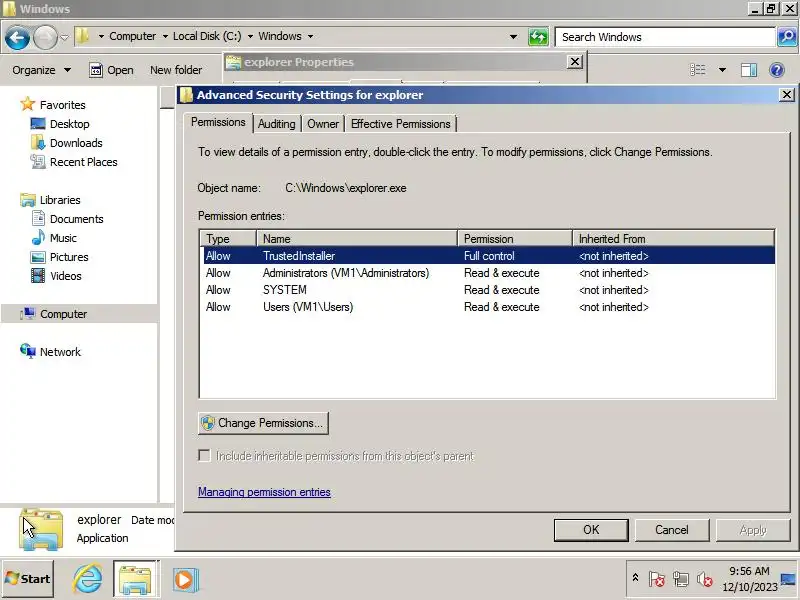Image resolution: width=800 pixels, height=600 pixels.
Task: Open Videos library
Action: 66,276
